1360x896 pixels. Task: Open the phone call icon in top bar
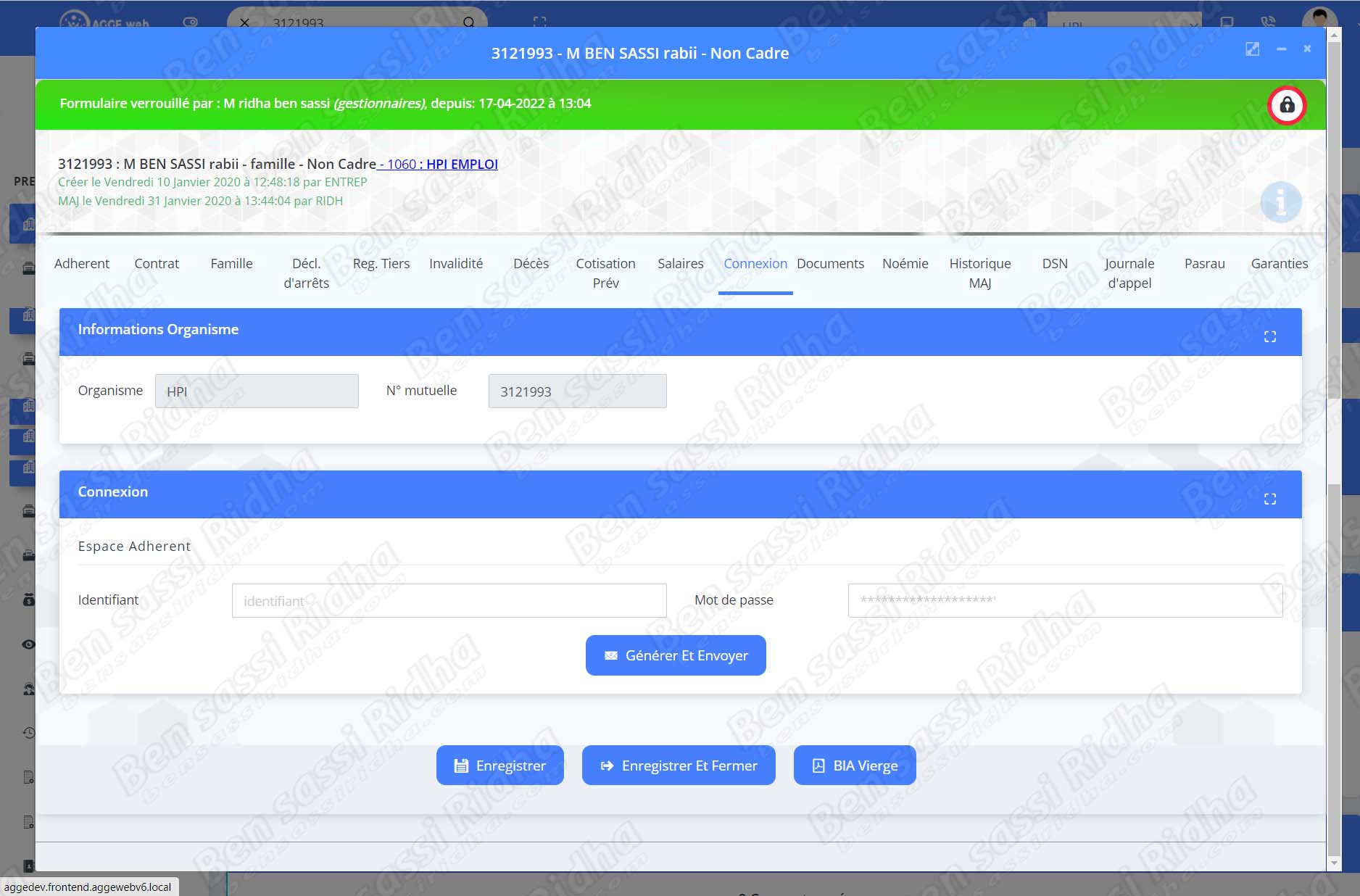pyautogui.click(x=1267, y=22)
